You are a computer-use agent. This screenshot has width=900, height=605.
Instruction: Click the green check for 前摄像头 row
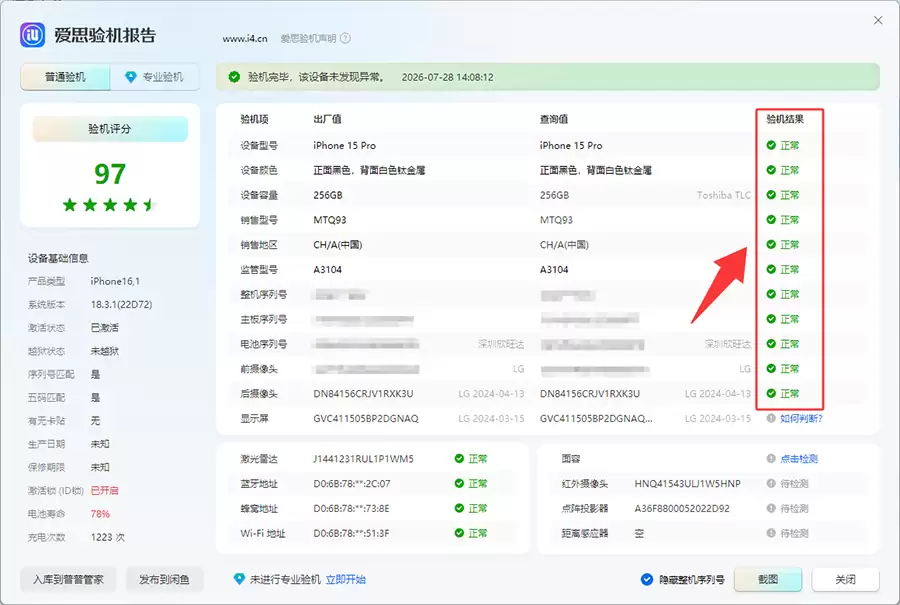pos(771,369)
